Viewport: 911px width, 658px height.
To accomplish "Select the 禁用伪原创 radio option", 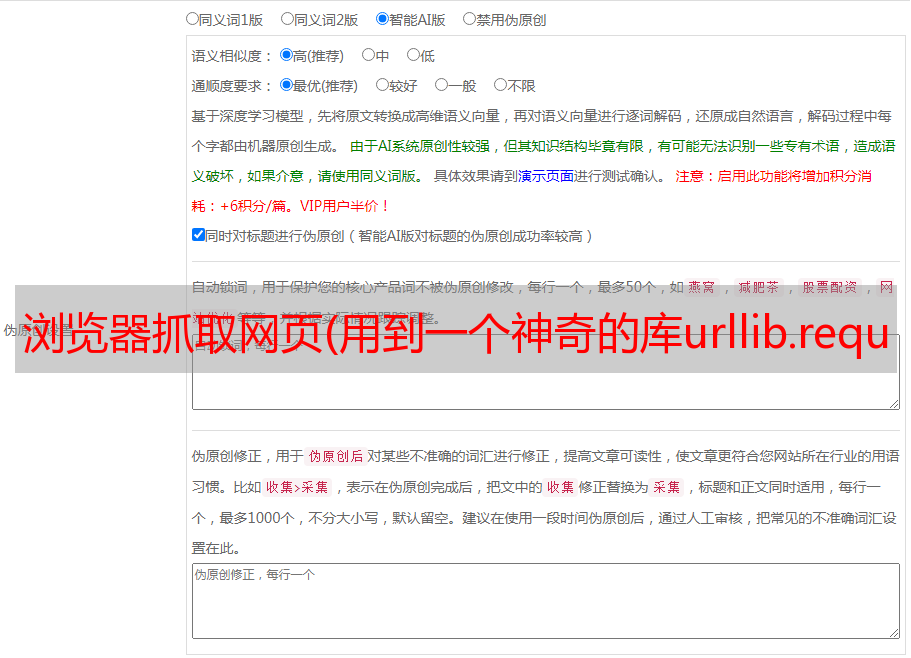I will click(x=469, y=19).
